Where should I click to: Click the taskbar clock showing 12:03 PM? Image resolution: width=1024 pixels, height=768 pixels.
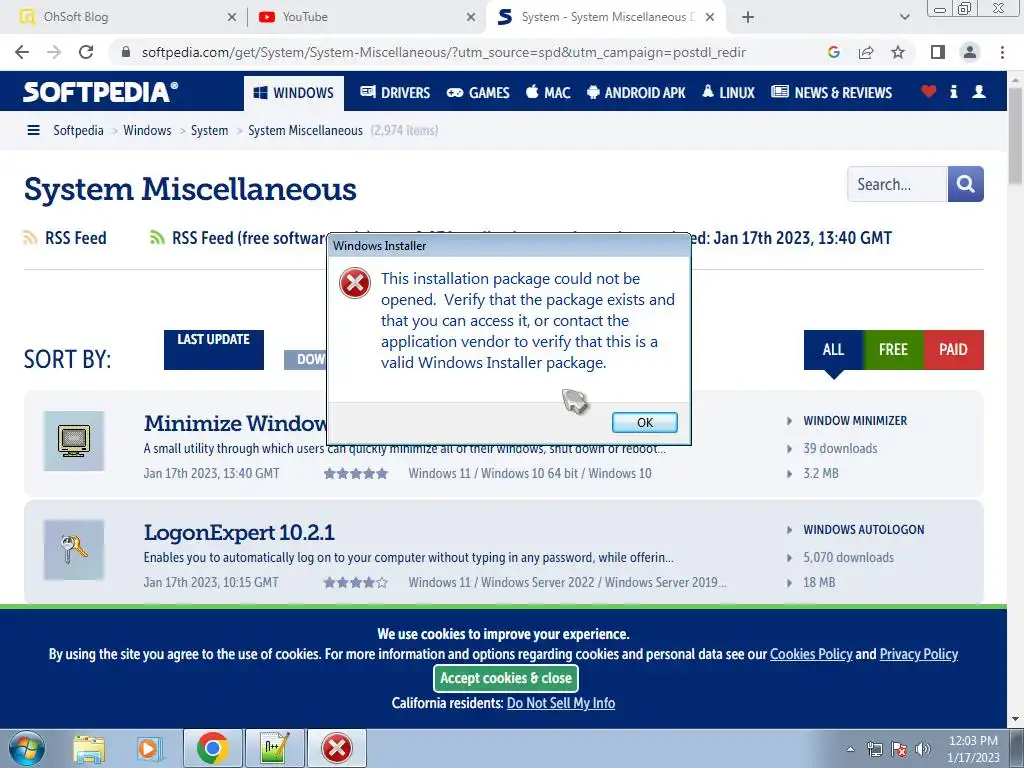click(x=973, y=749)
